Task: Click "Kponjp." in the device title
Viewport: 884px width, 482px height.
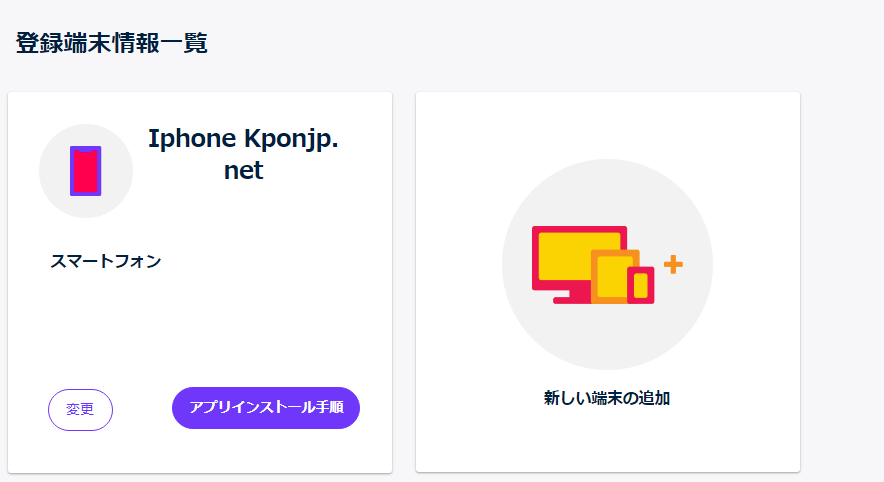Action: tap(291, 140)
